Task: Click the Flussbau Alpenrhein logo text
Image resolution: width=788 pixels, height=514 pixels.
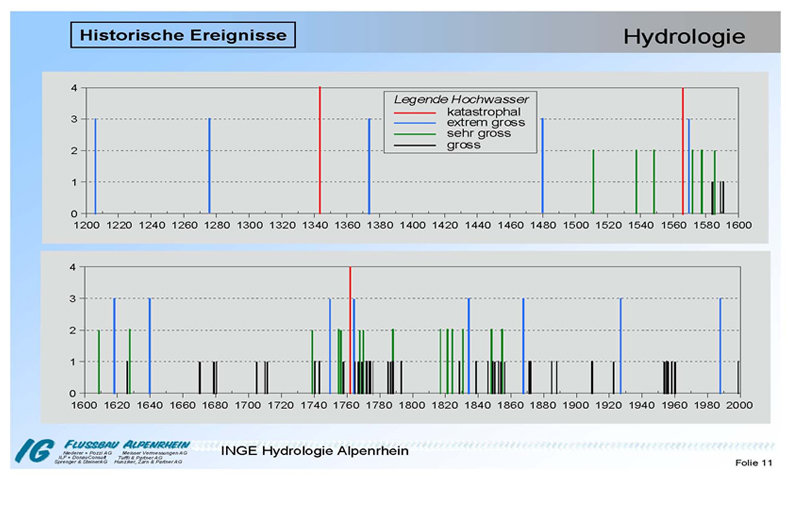Action: (x=126, y=444)
